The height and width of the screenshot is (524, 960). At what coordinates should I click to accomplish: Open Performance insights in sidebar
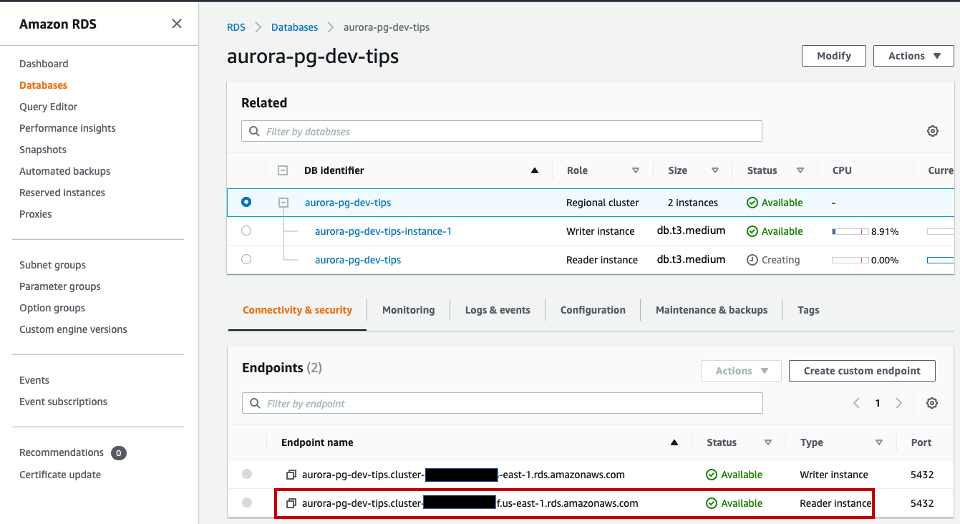pyautogui.click(x=67, y=128)
